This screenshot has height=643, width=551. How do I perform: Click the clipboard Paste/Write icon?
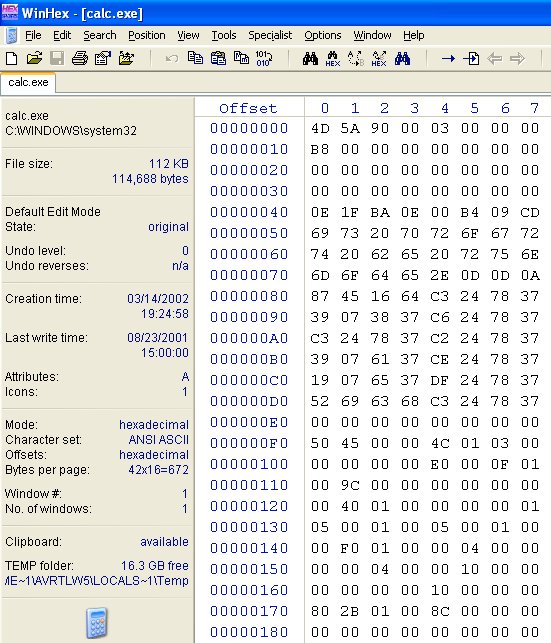[x=219, y=58]
